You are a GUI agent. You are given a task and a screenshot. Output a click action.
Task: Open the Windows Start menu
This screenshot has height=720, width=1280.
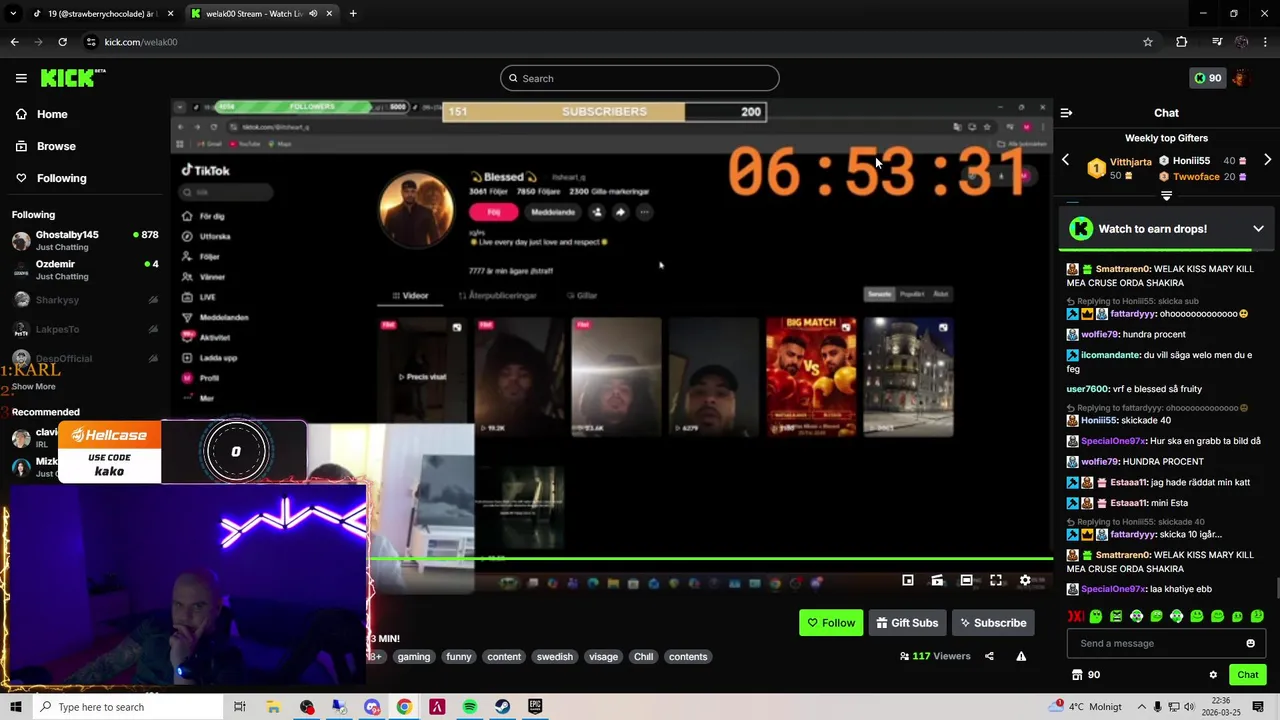(x=15, y=707)
